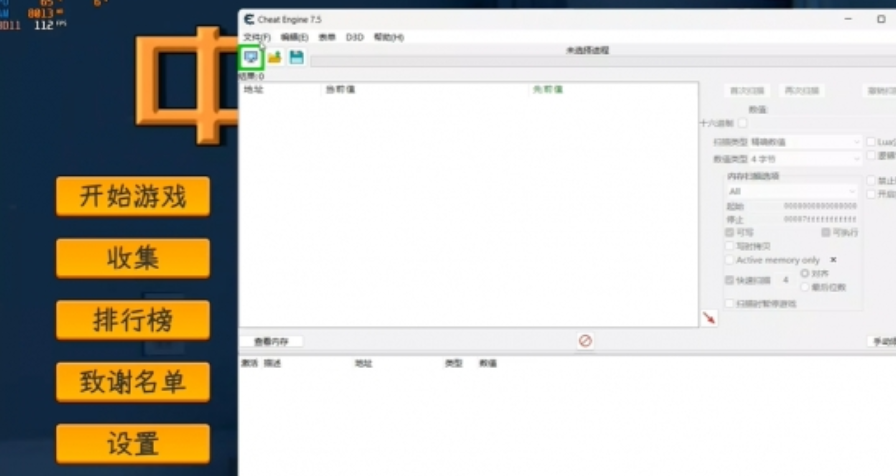Click the 起始 start address input field
896x476 pixels.
pyautogui.click(x=819, y=206)
